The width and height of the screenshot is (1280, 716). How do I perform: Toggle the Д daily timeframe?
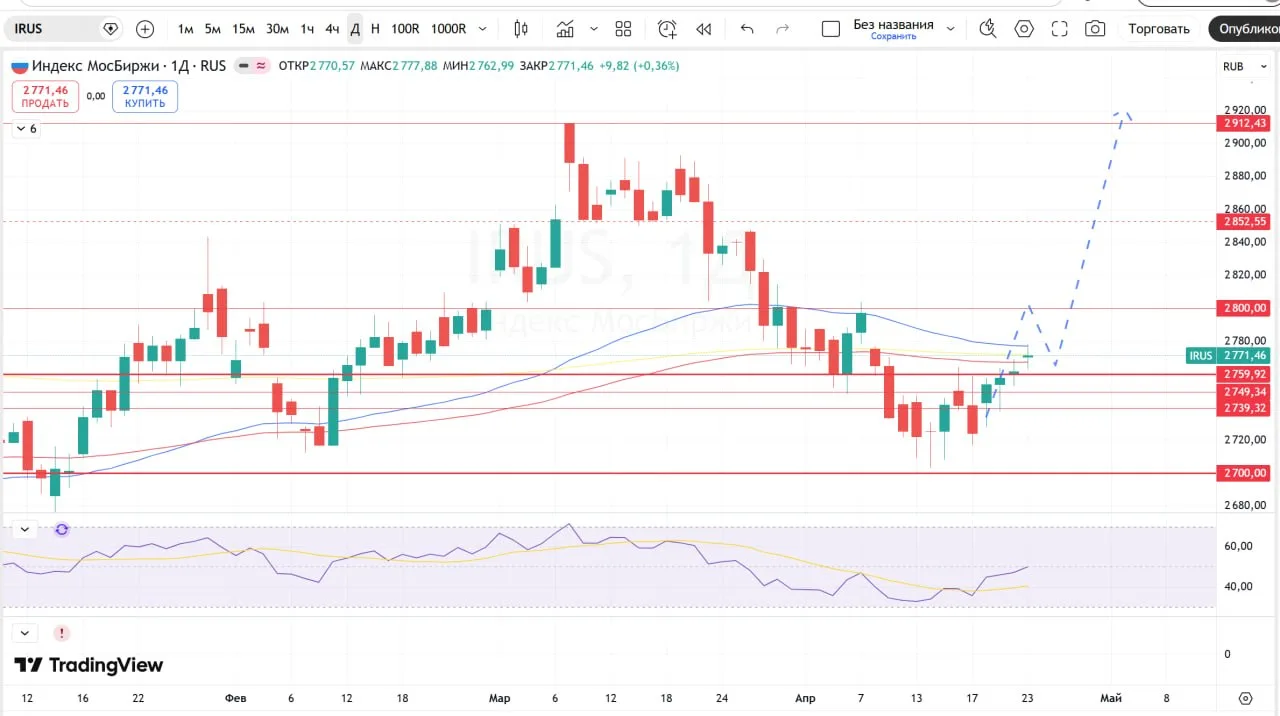(x=355, y=29)
